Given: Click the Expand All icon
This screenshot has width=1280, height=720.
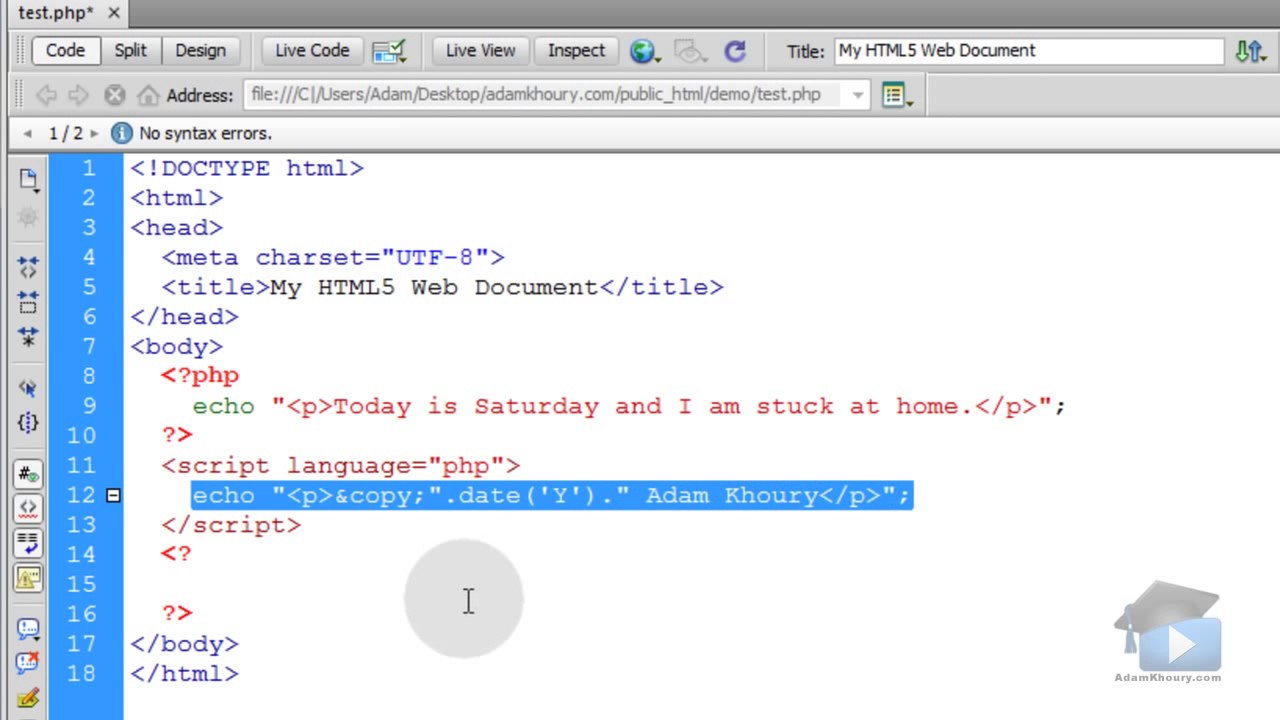Looking at the screenshot, I should tap(28, 336).
